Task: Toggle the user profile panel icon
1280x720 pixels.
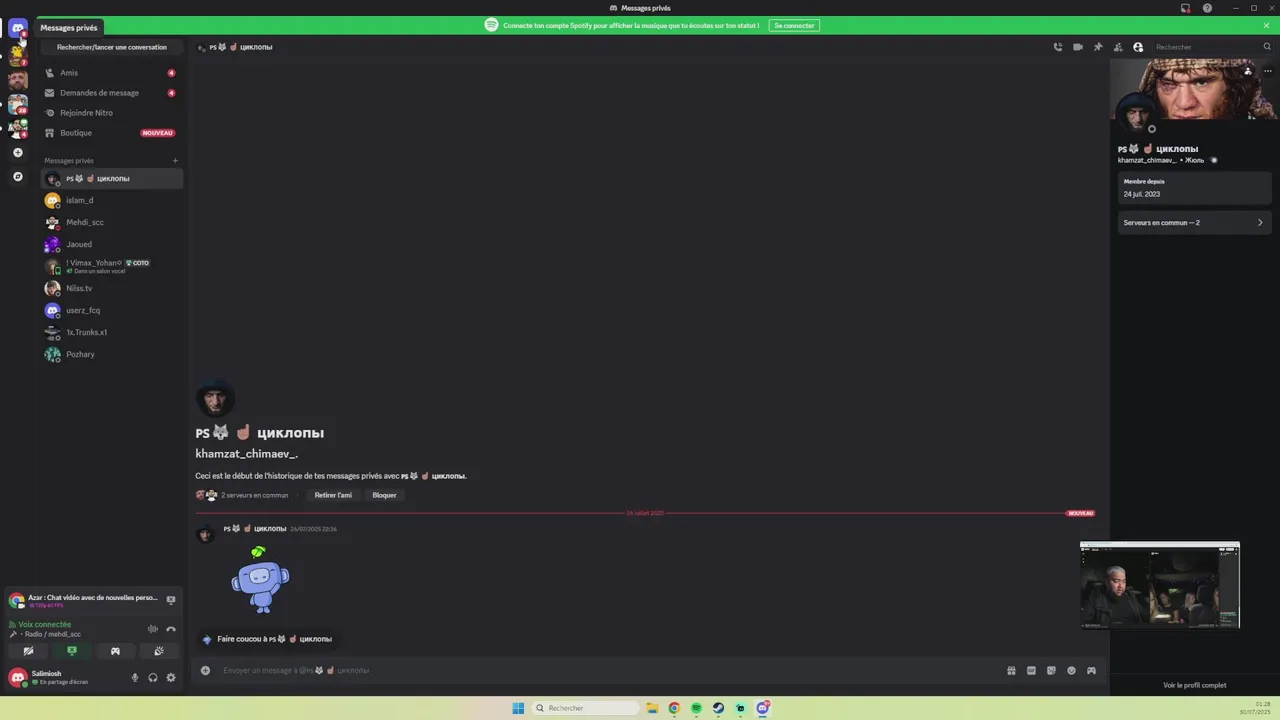Action: click(1138, 47)
